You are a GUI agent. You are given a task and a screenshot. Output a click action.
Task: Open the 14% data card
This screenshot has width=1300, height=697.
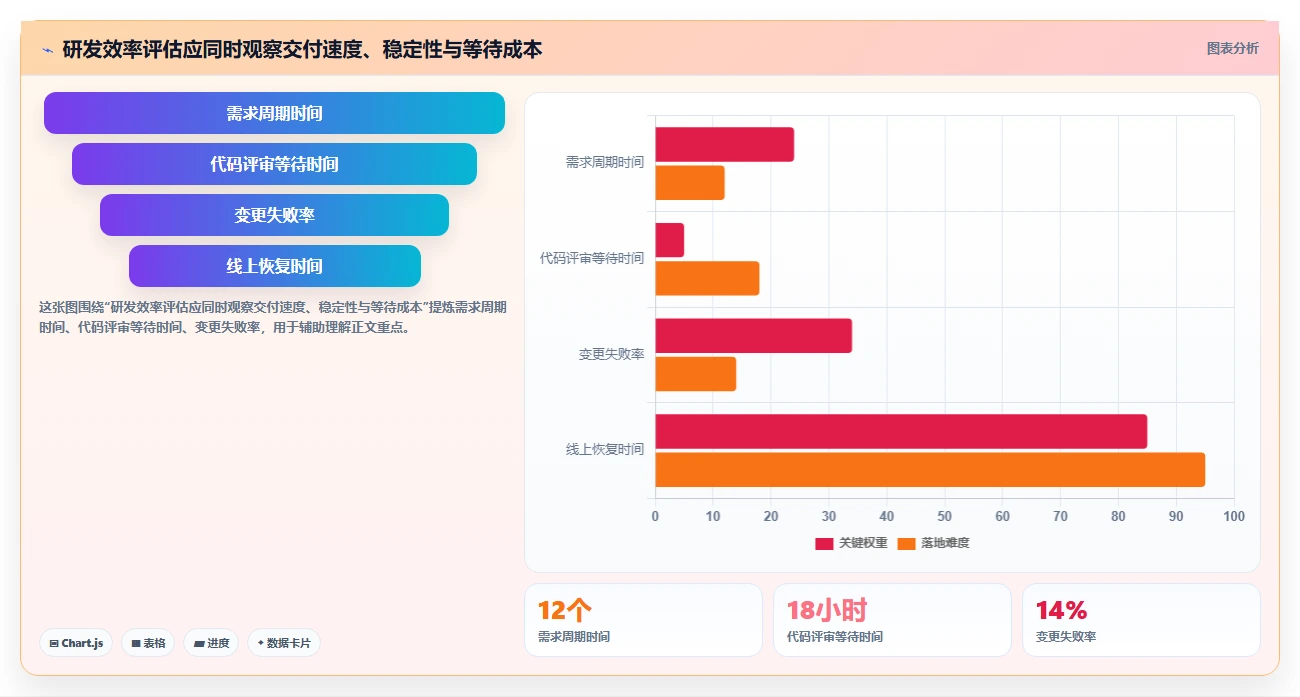[1141, 620]
